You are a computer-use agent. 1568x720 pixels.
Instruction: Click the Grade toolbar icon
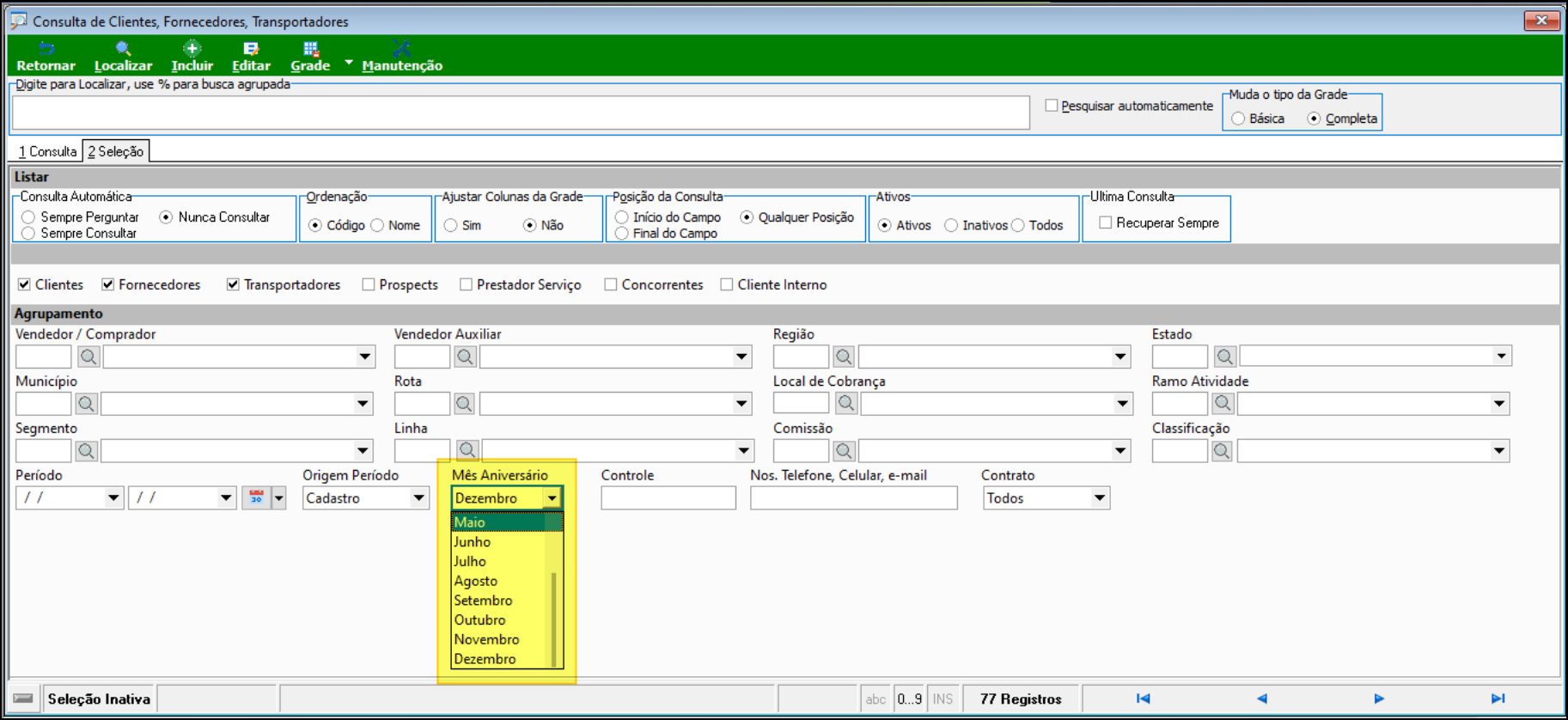(310, 48)
